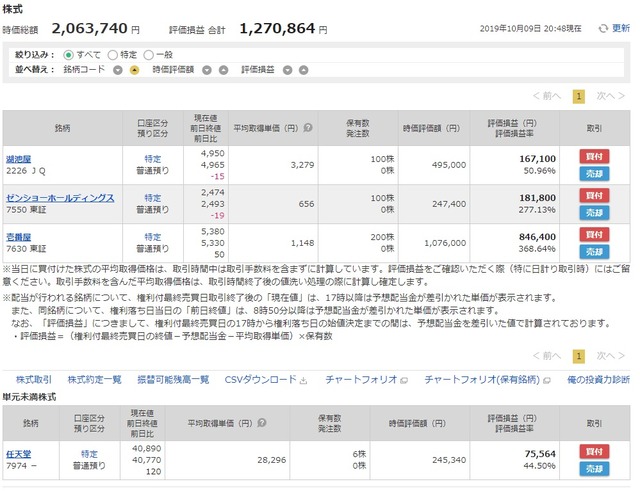The image size is (640, 491).
Task: Open the 株式取引 tab link
Action: (x=34, y=380)
